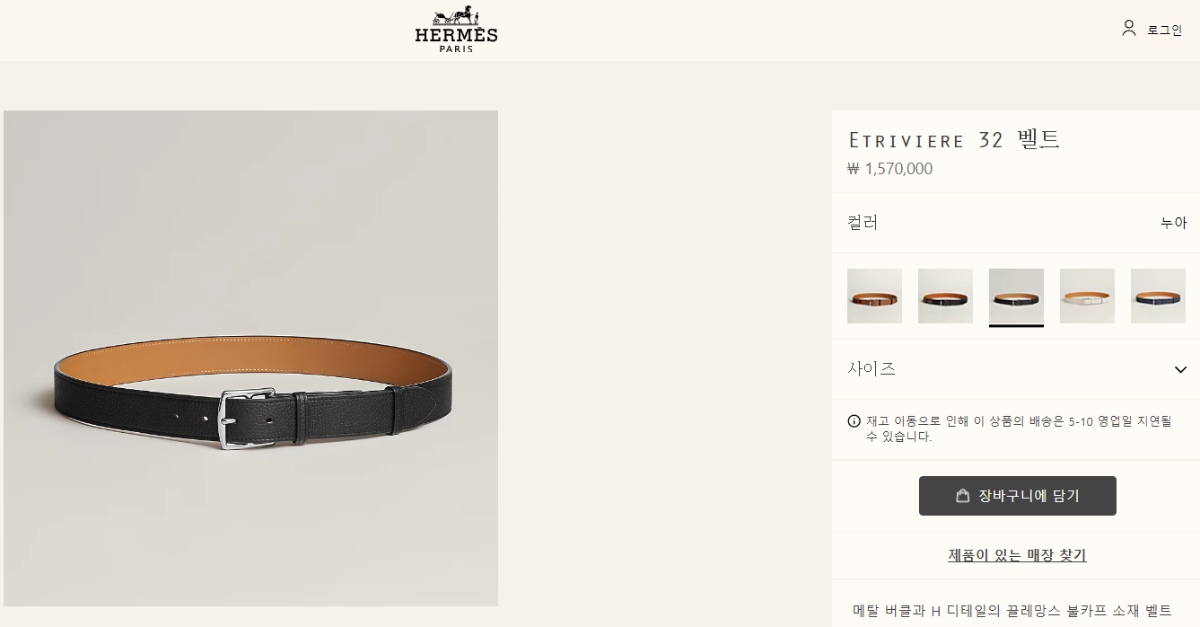Click the 컬러 section heading
The width and height of the screenshot is (1200, 627).
click(863, 223)
